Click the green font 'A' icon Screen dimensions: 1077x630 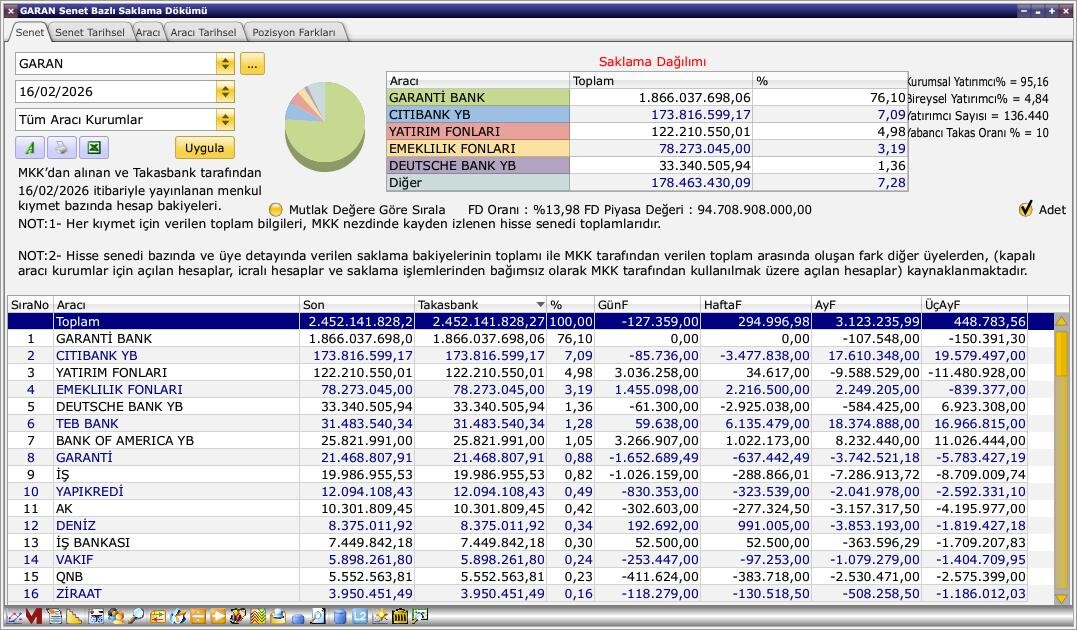point(30,147)
